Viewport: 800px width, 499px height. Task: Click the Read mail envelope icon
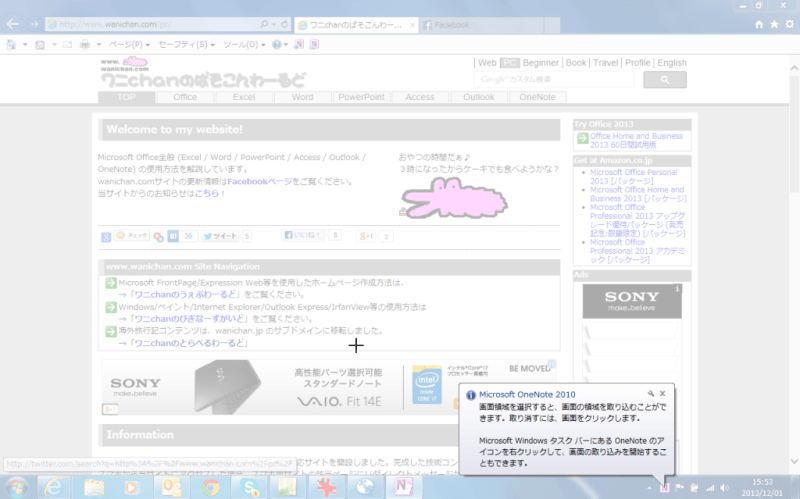(x=67, y=45)
